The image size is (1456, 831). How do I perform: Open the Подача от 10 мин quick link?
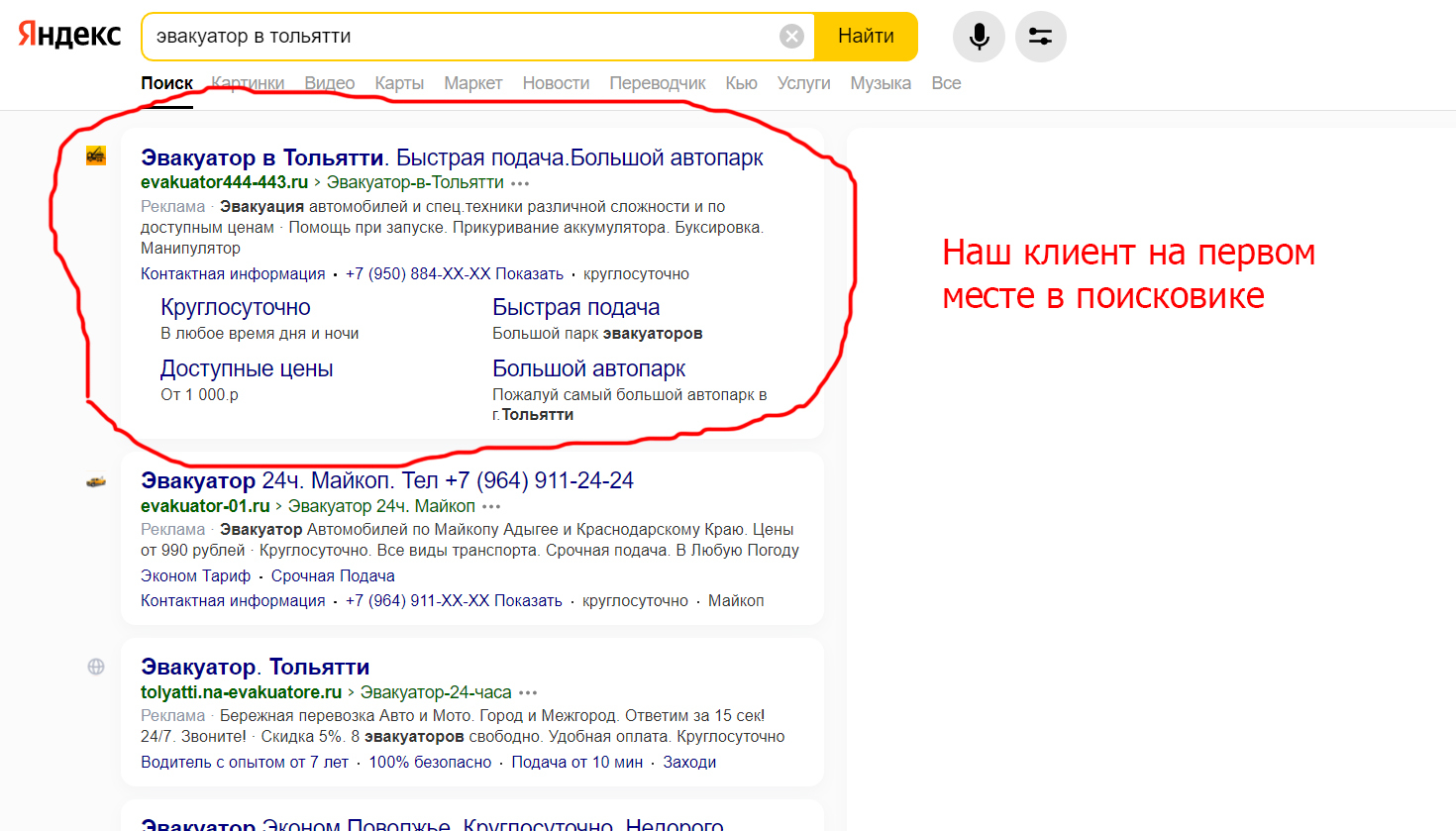pos(576,763)
